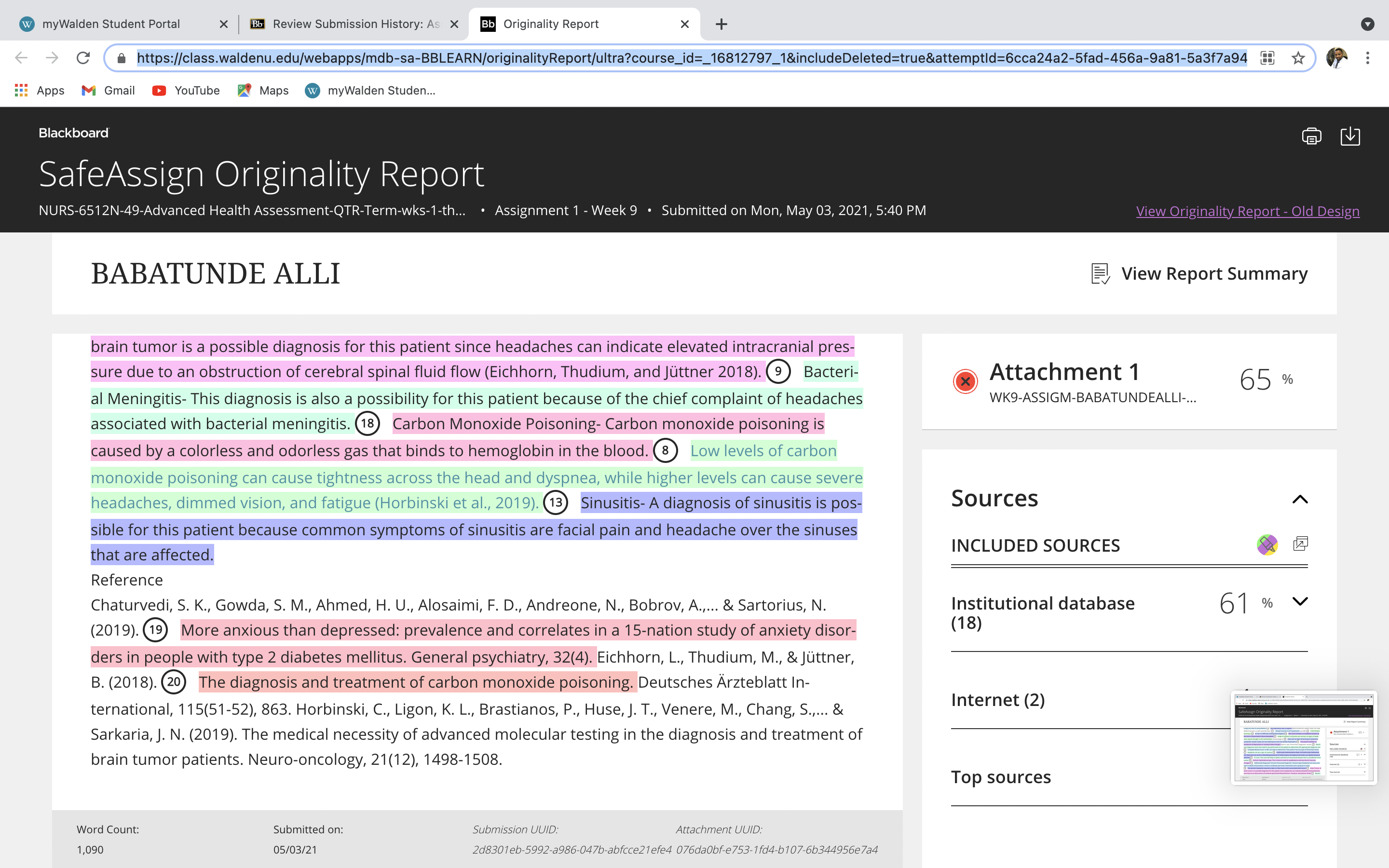Click the address bar URL field
Image resolution: width=1389 pixels, height=868 pixels.
(692, 58)
